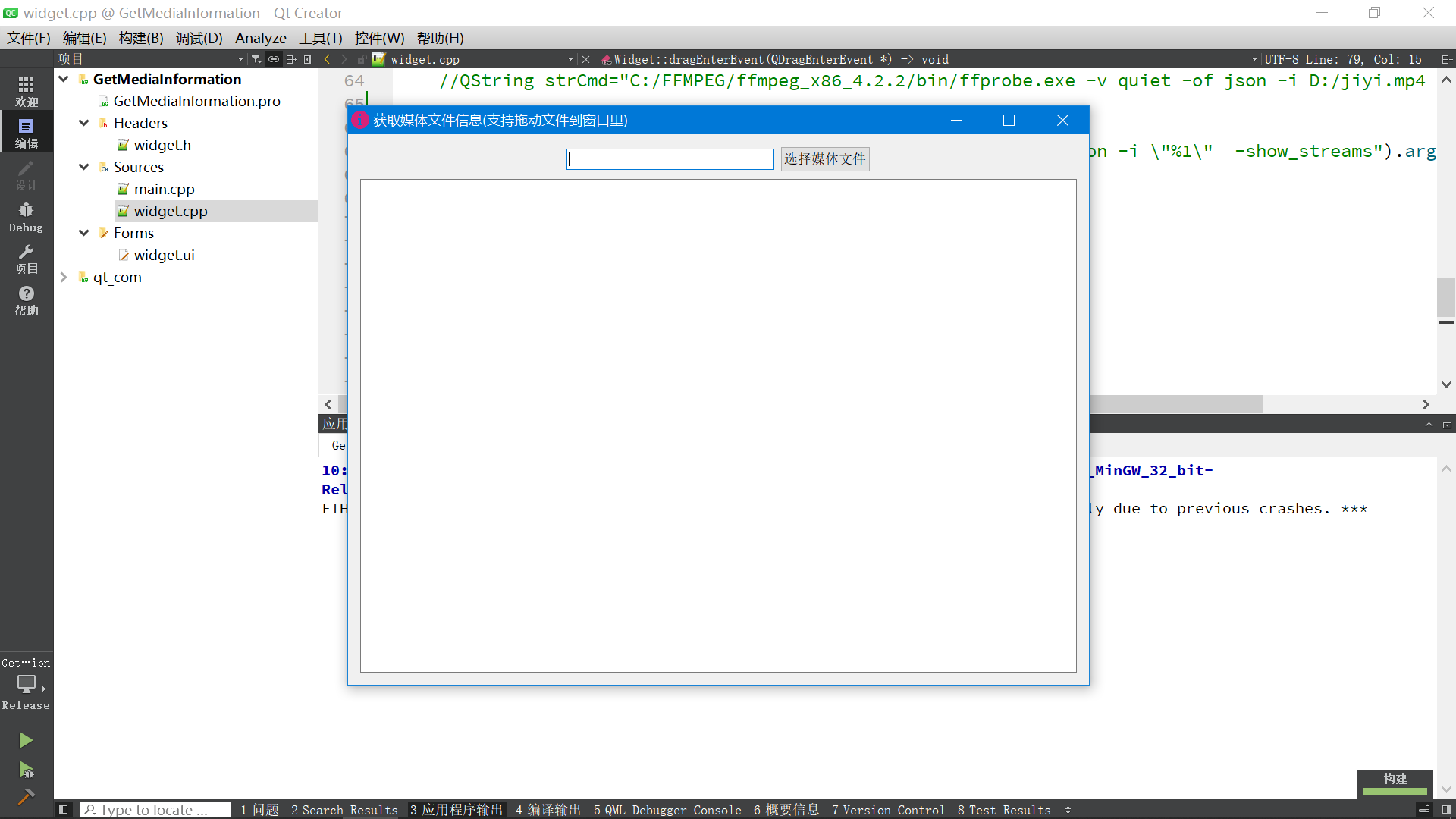Start debugging with the Run-debug icon
Image resolution: width=1456 pixels, height=819 pixels.
pyautogui.click(x=26, y=770)
